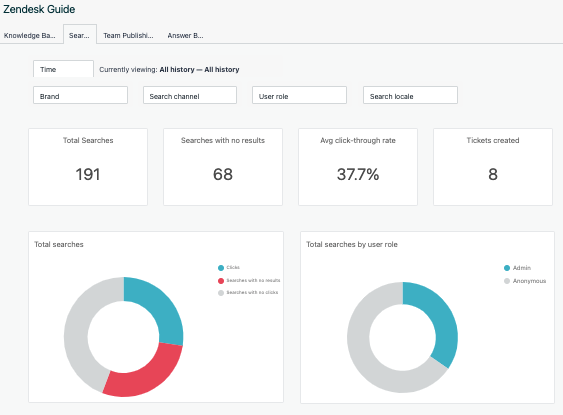
Task: Toggle Searches with no clicks legend item
Action: (x=248, y=293)
